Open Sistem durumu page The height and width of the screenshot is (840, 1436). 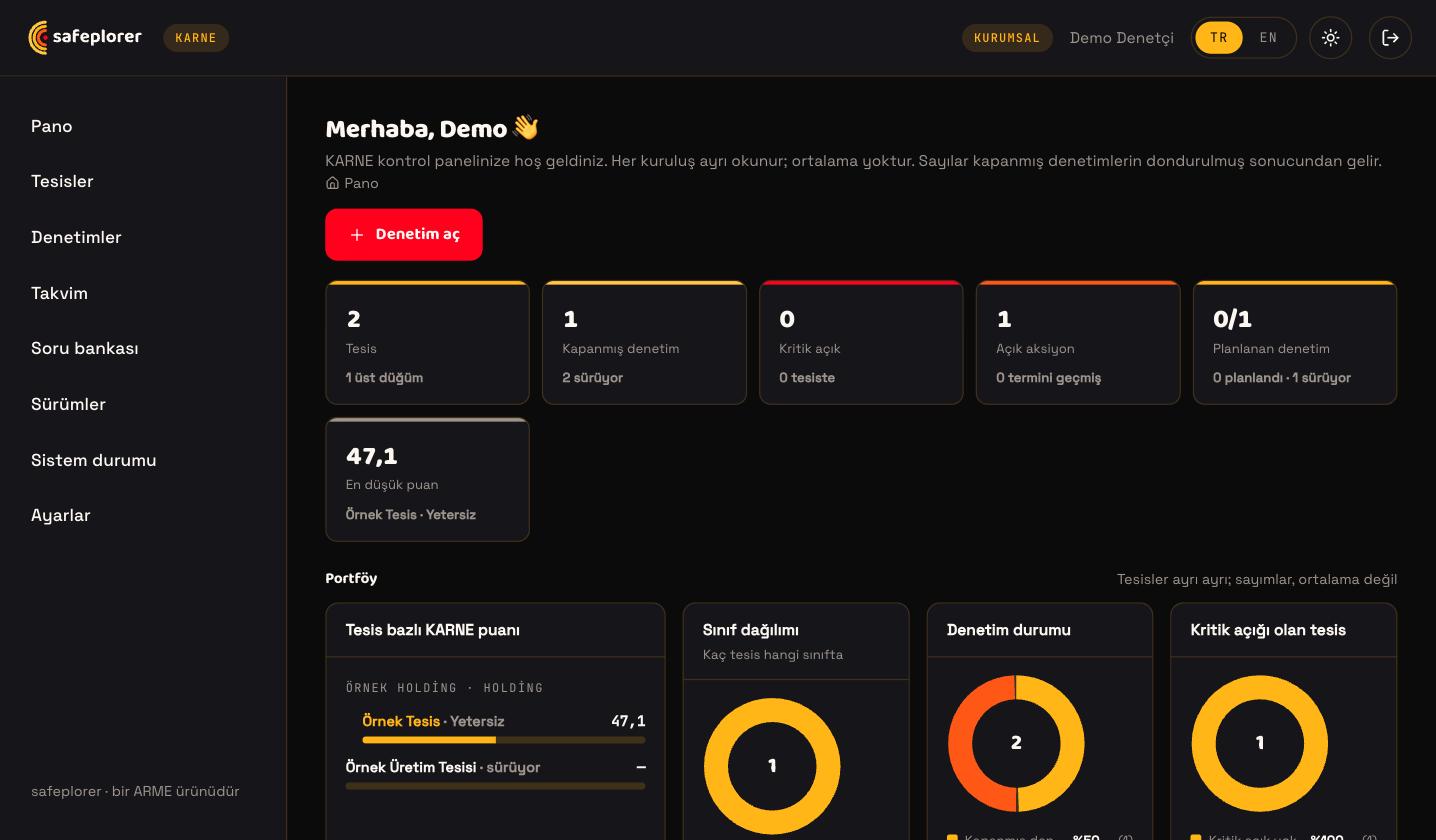click(x=94, y=460)
